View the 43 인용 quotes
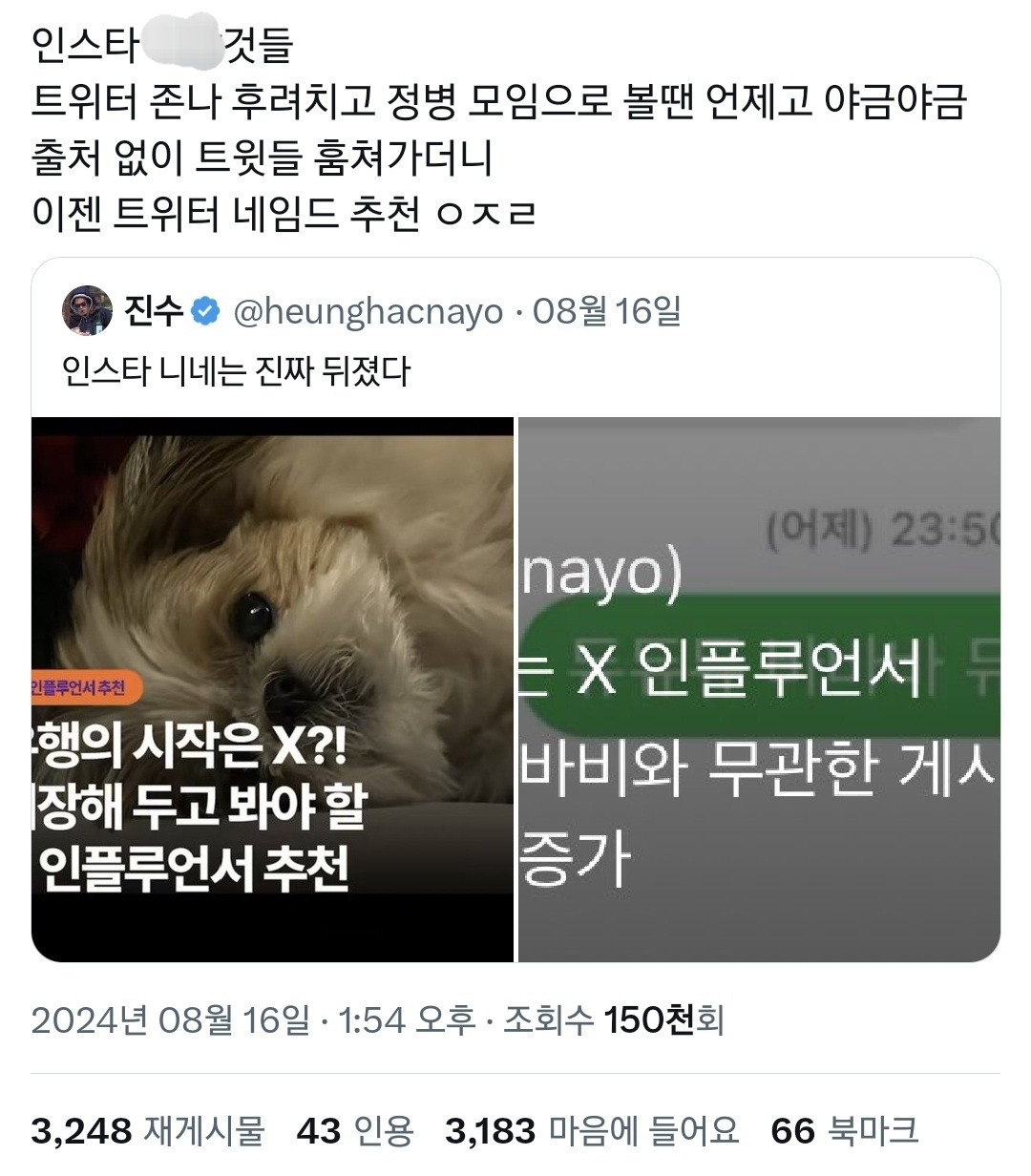1031x1176 pixels. (355, 1131)
